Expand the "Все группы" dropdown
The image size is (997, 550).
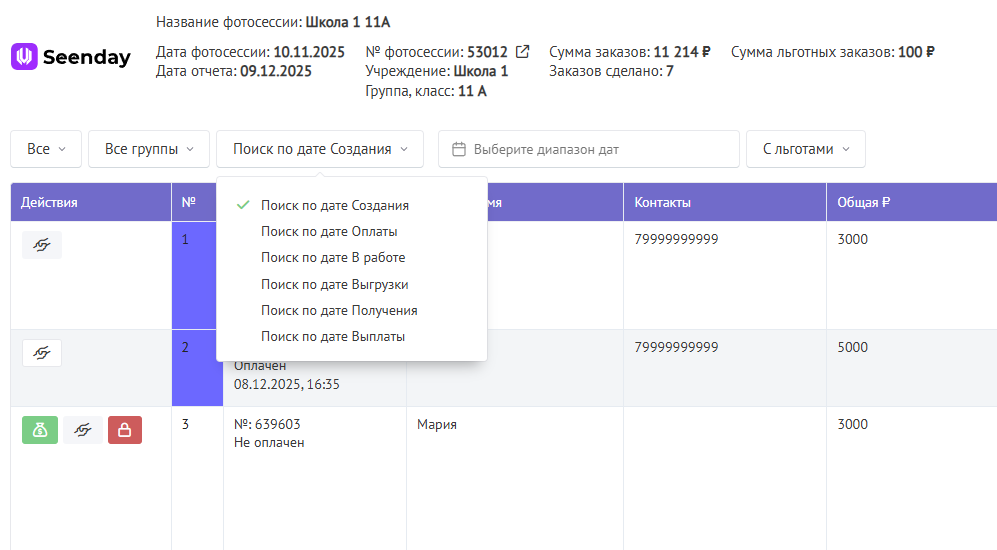(149, 149)
